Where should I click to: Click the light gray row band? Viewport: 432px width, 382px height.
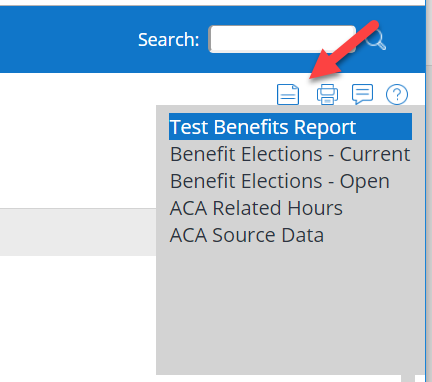[78, 232]
